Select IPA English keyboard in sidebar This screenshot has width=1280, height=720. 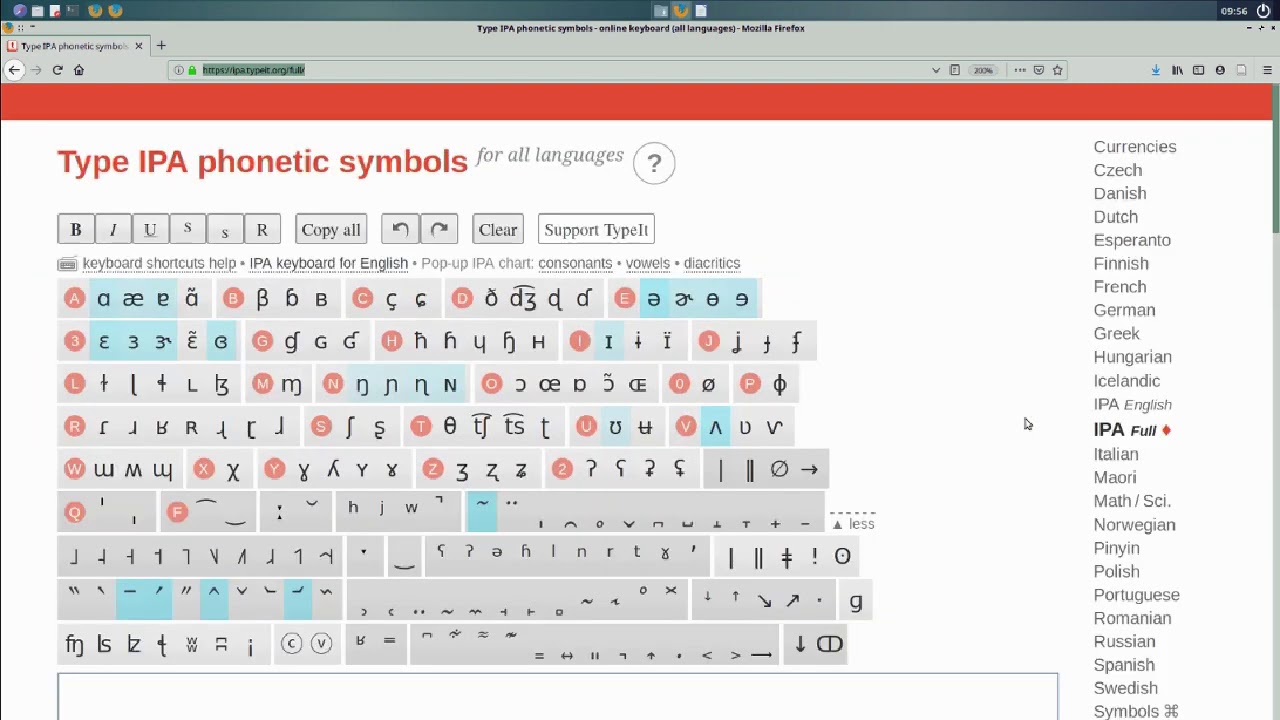click(x=1132, y=404)
